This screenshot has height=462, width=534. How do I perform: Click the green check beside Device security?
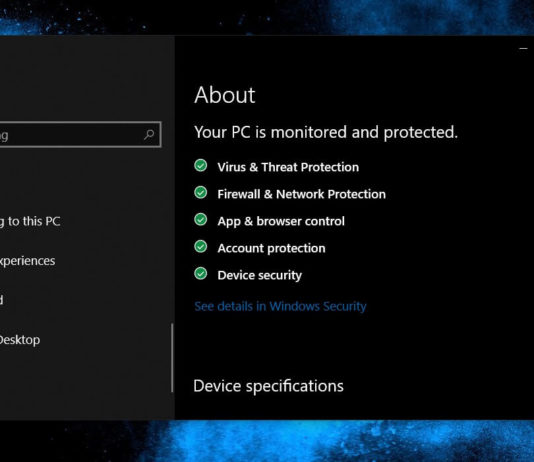(201, 273)
